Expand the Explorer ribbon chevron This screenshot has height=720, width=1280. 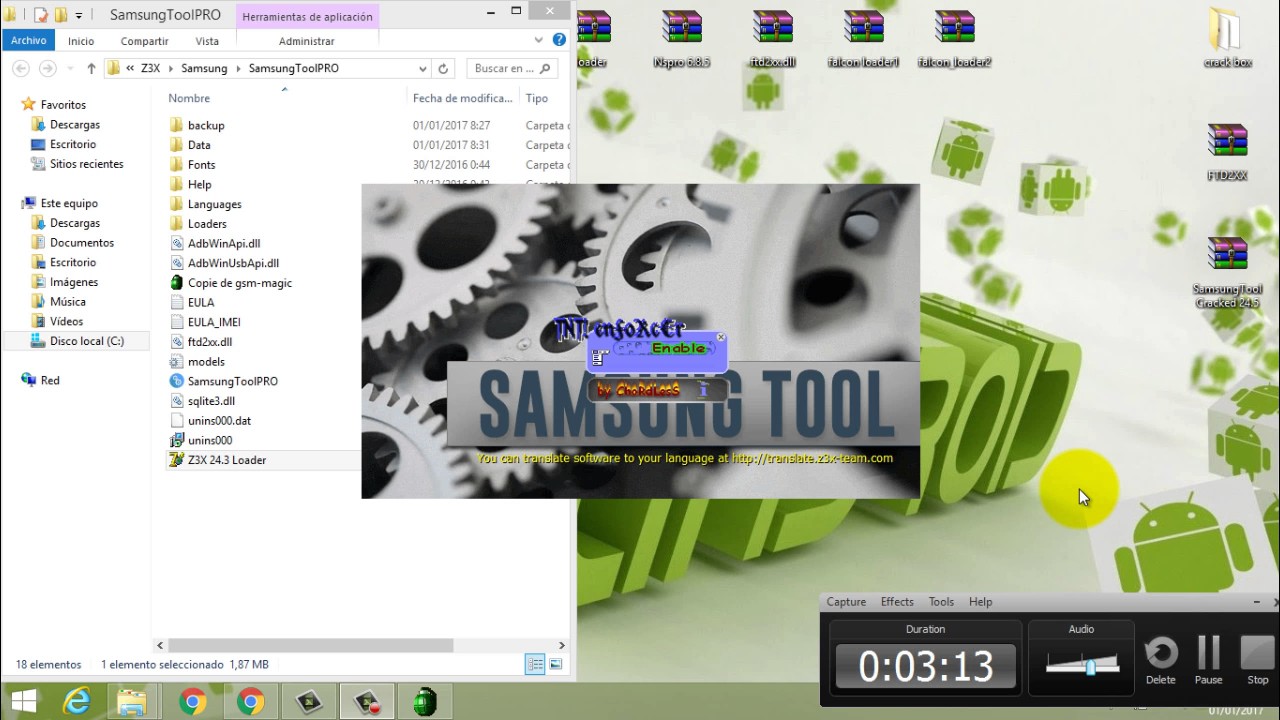coord(538,40)
